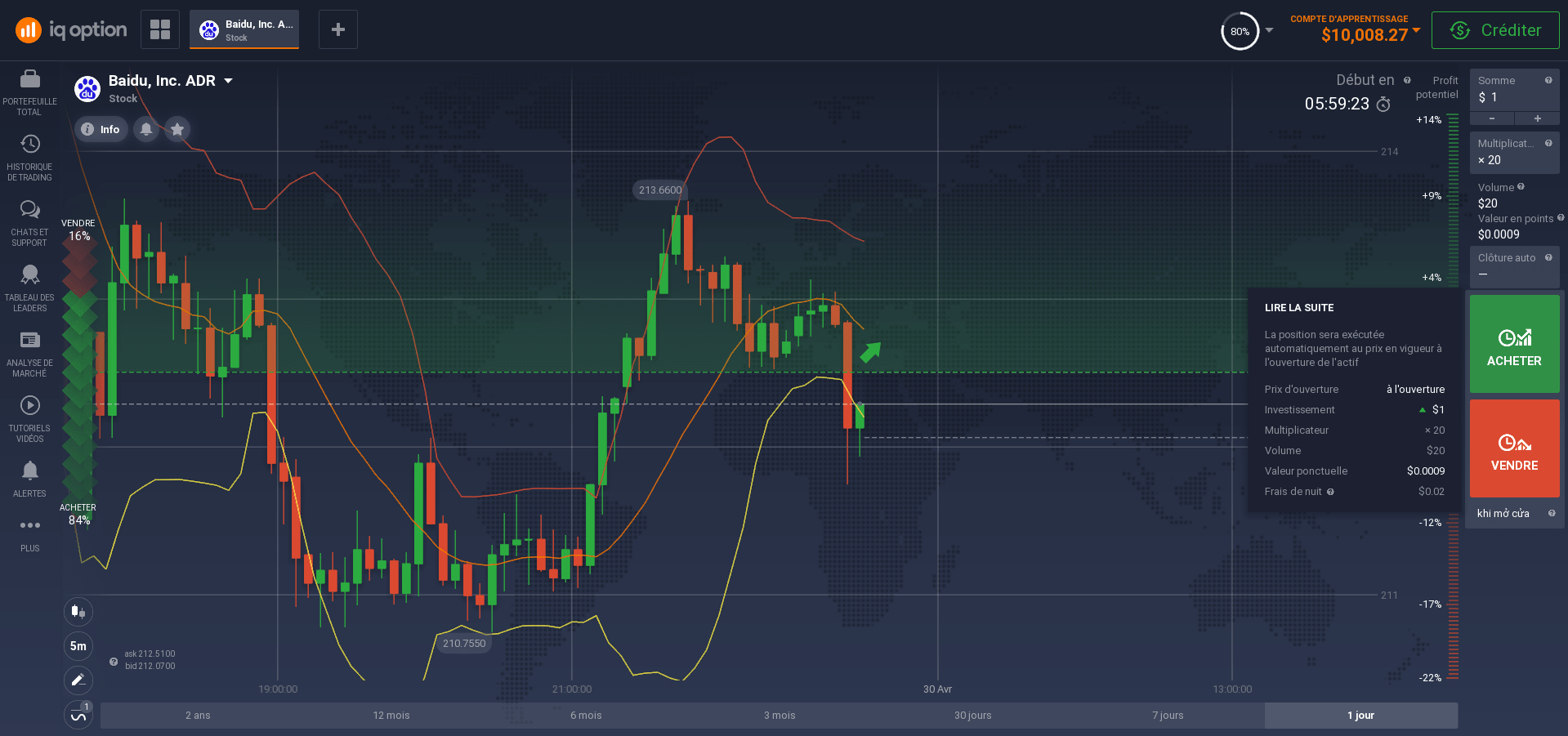Image resolution: width=1568 pixels, height=736 pixels.
Task: Click the 210.7550 low price label
Action: (x=464, y=644)
